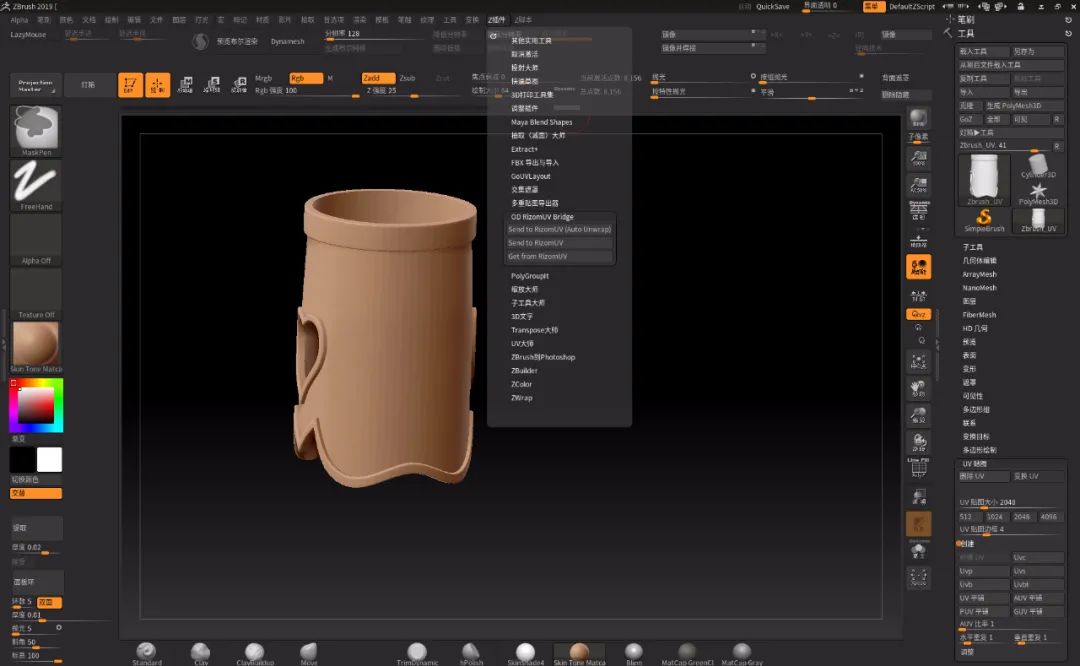Enable Zsub sculpt mode
Screen dimensions: 1080x666
[x=408, y=78]
